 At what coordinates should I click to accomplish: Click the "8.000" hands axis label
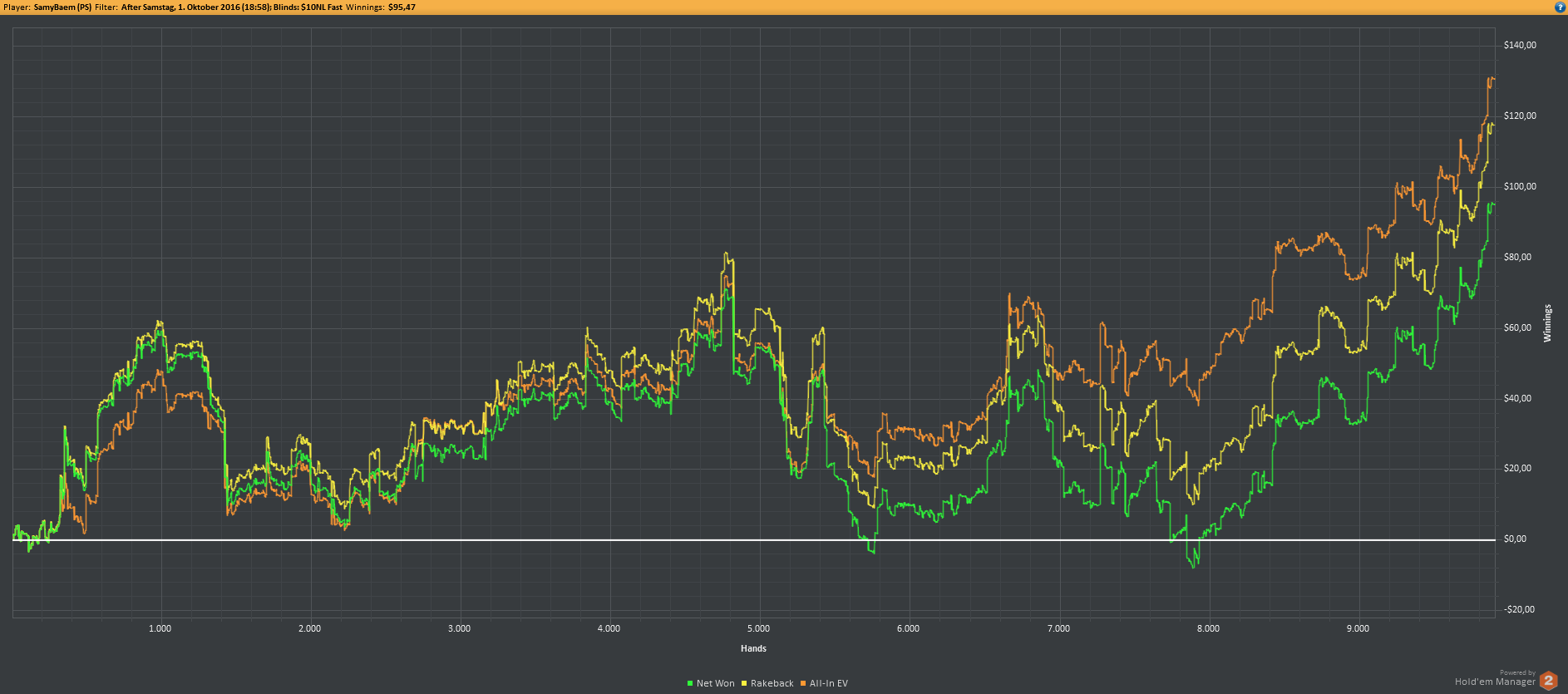[1208, 628]
